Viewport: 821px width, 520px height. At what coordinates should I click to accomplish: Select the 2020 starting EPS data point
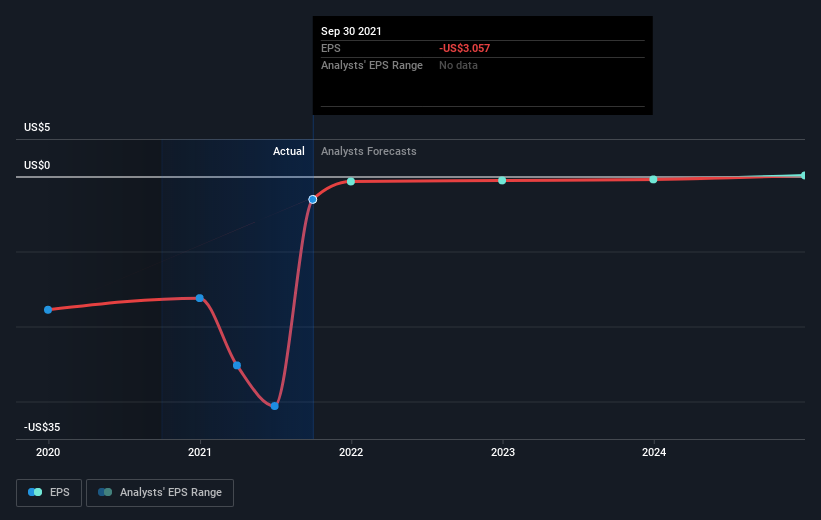click(x=48, y=310)
